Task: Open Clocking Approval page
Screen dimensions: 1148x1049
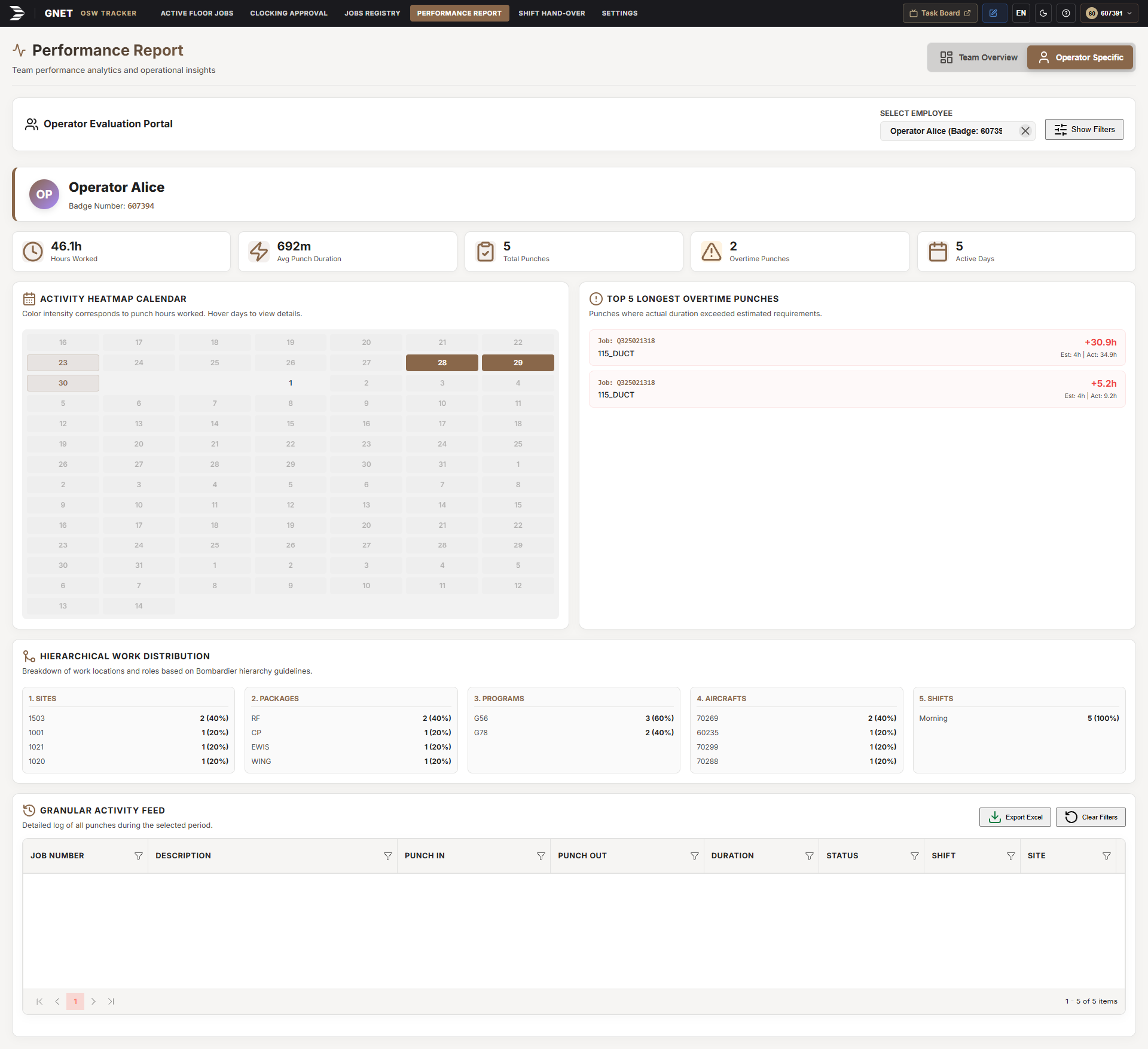Action: 289,13
